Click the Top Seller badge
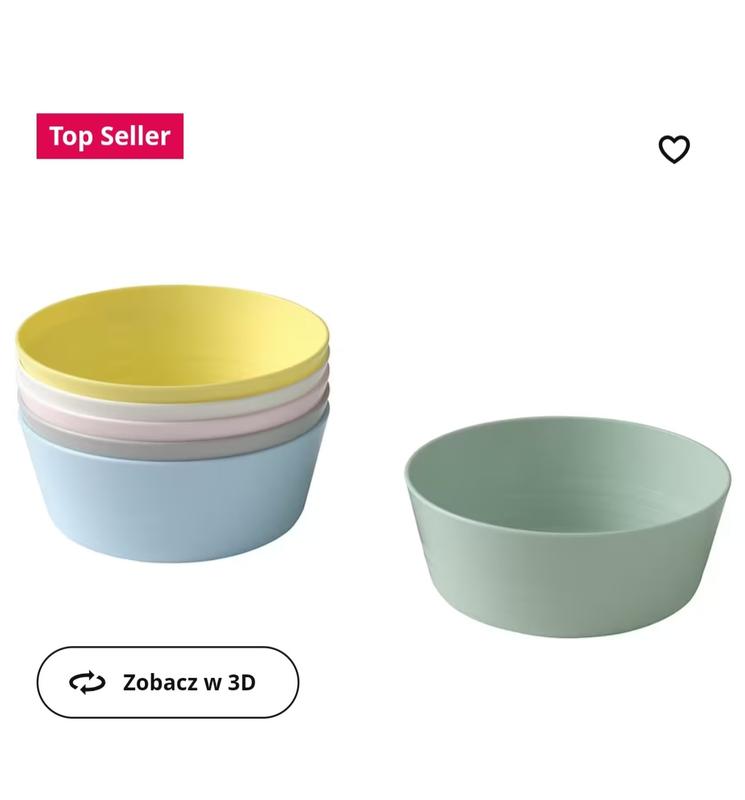Image resolution: width=745 pixels, height=800 pixels. coord(110,136)
